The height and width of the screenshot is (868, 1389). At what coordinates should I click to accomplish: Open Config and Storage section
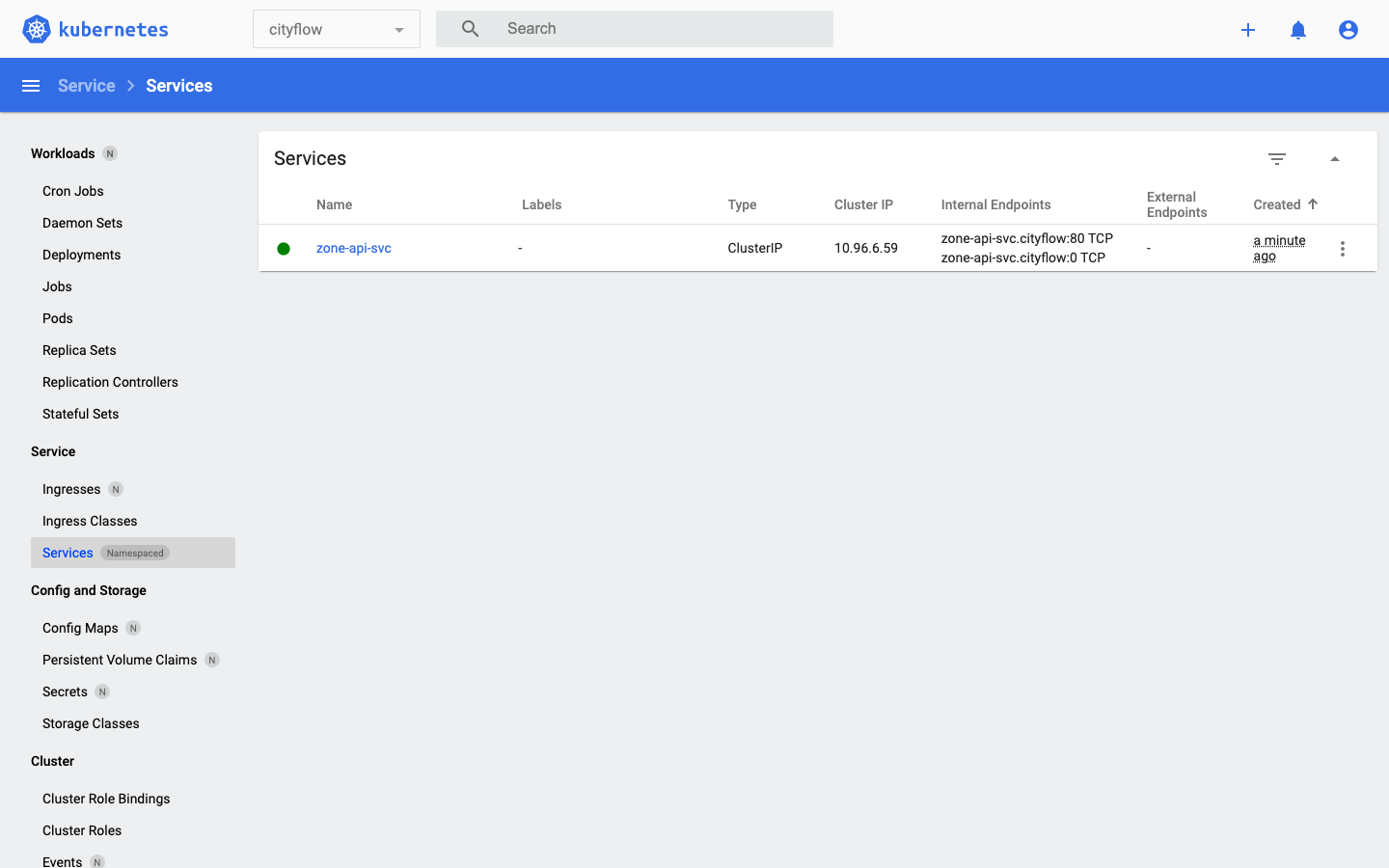click(89, 590)
